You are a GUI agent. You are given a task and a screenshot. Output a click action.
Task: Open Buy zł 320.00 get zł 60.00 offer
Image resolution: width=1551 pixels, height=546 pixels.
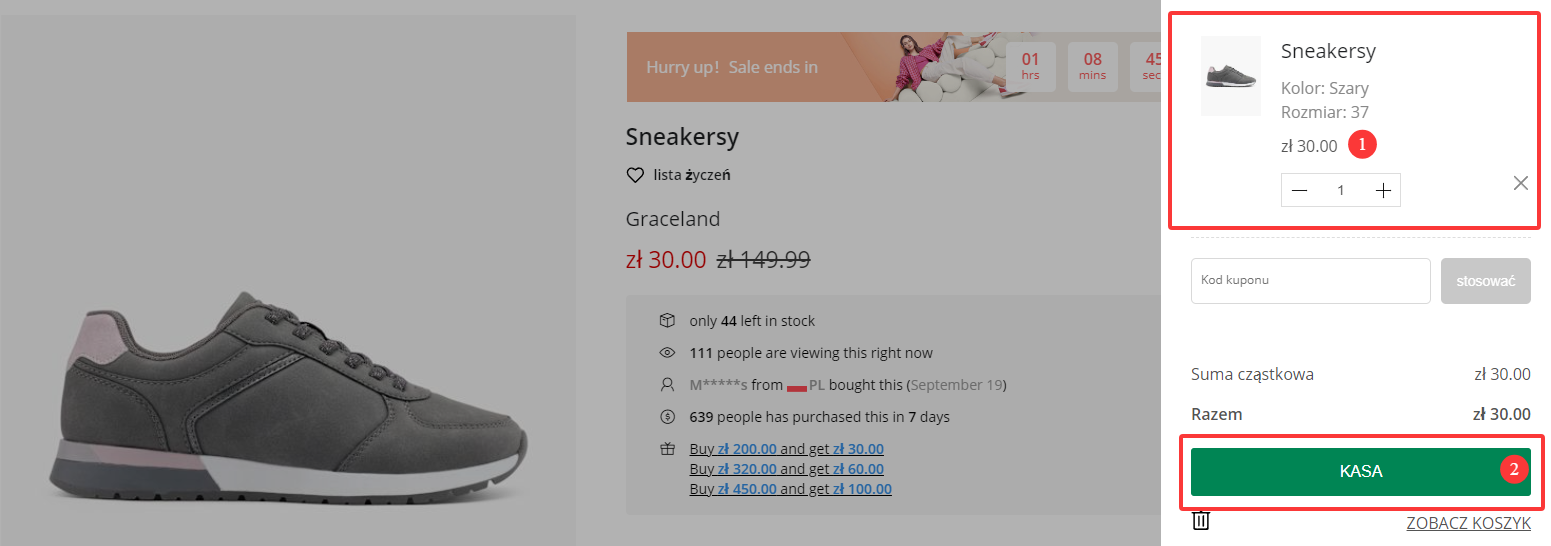[x=786, y=469]
